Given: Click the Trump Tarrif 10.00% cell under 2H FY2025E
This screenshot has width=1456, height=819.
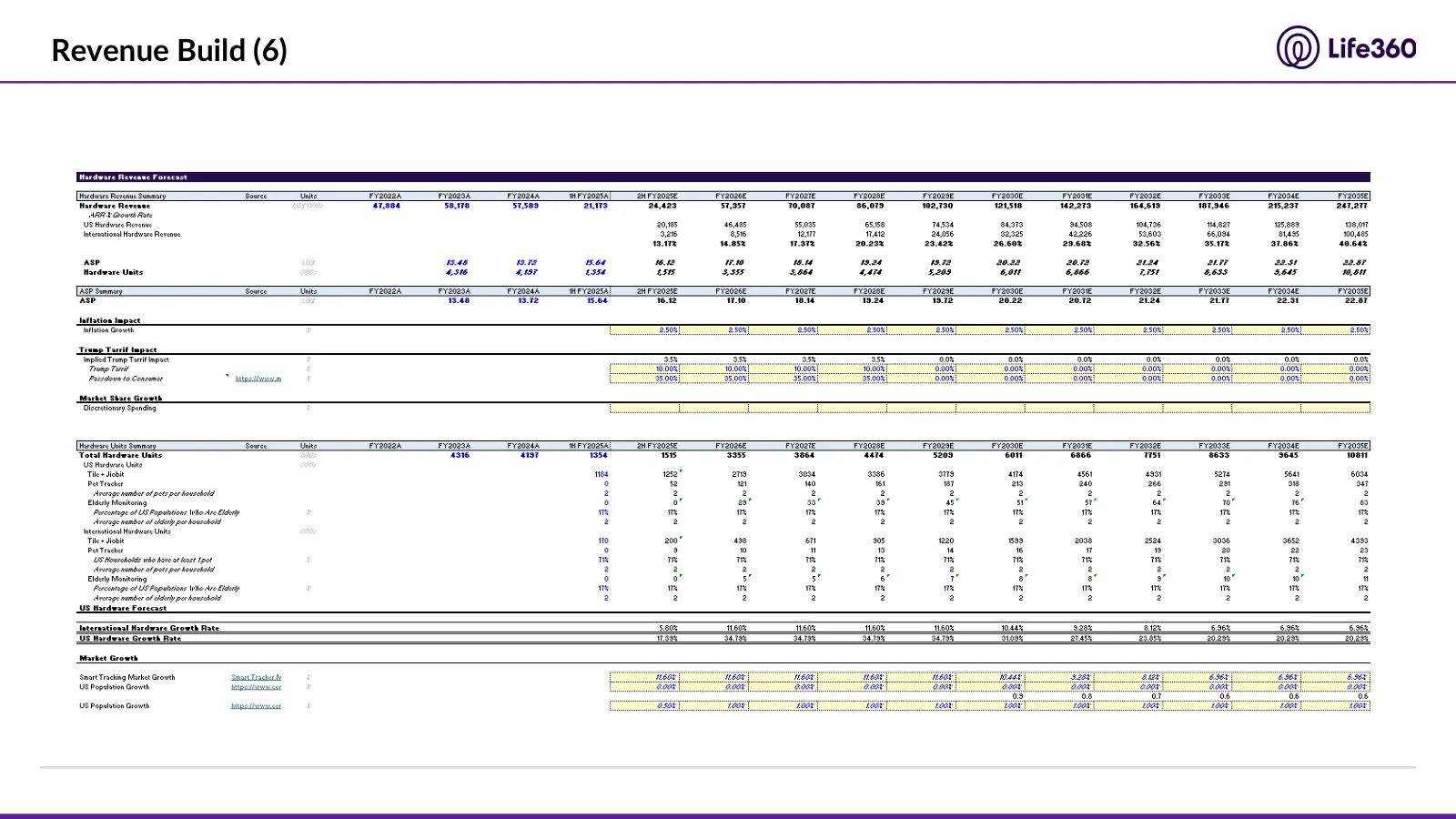Looking at the screenshot, I should (x=644, y=369).
